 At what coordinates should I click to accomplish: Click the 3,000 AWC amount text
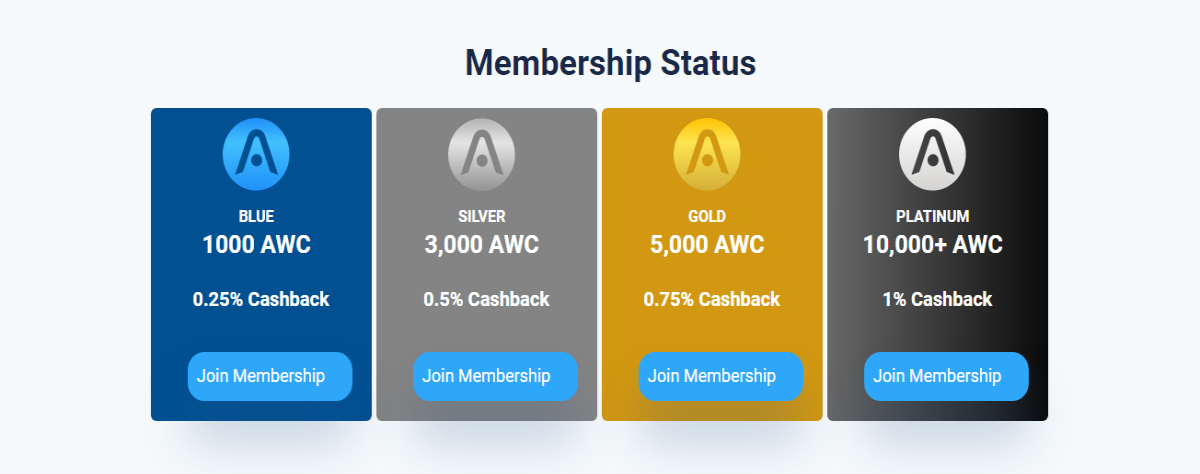point(482,245)
